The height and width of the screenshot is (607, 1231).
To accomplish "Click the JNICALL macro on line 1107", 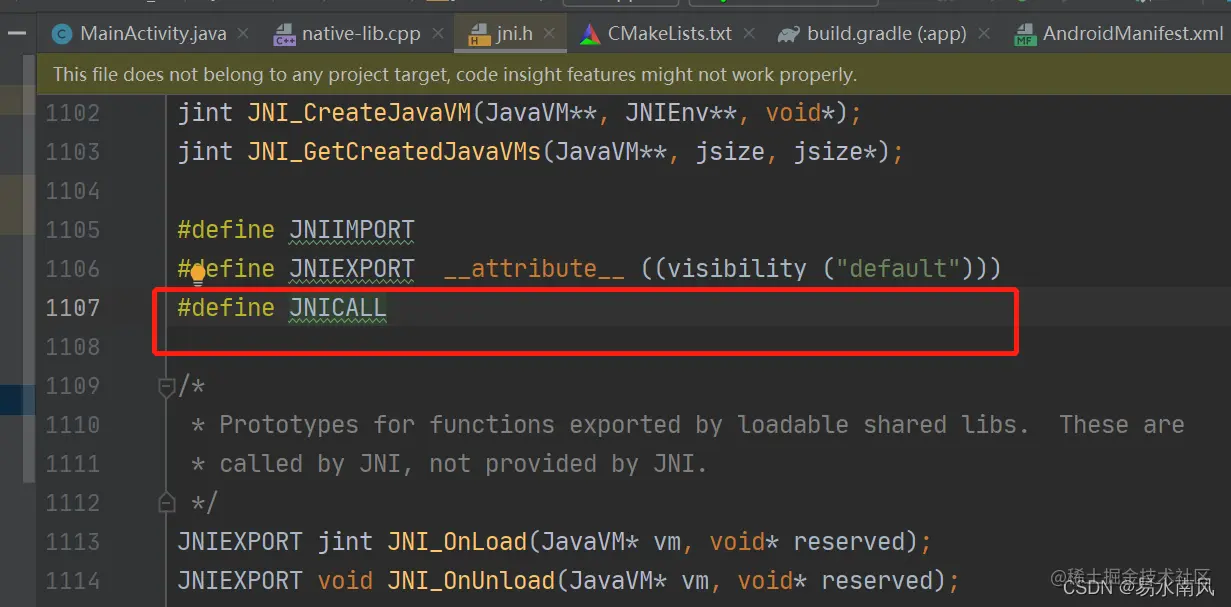I will coord(337,308).
